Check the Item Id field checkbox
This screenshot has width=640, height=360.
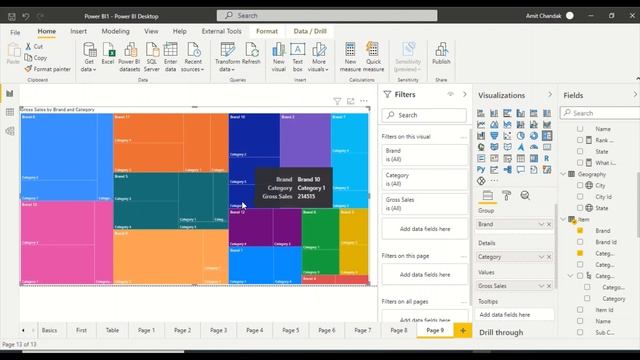(x=580, y=310)
